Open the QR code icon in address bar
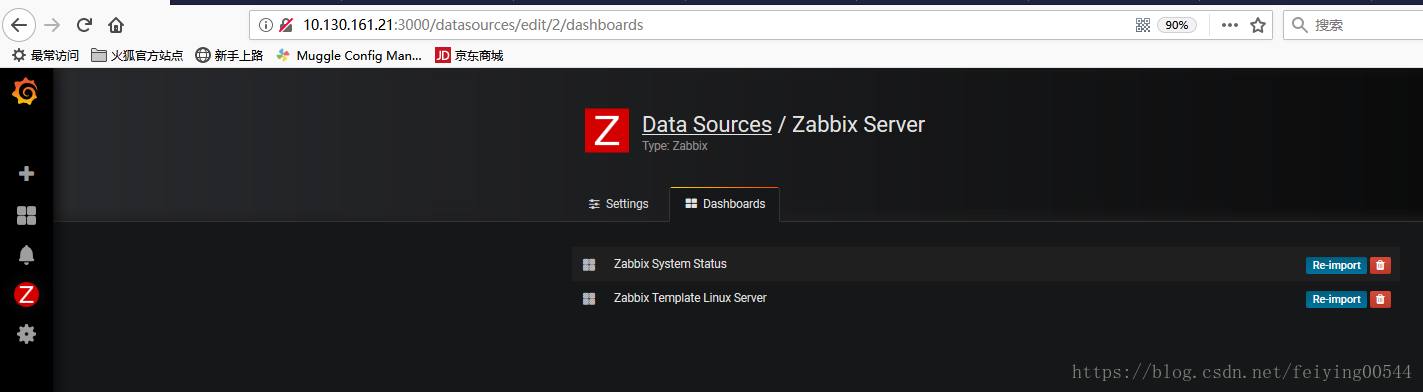1423x392 pixels. [1143, 25]
